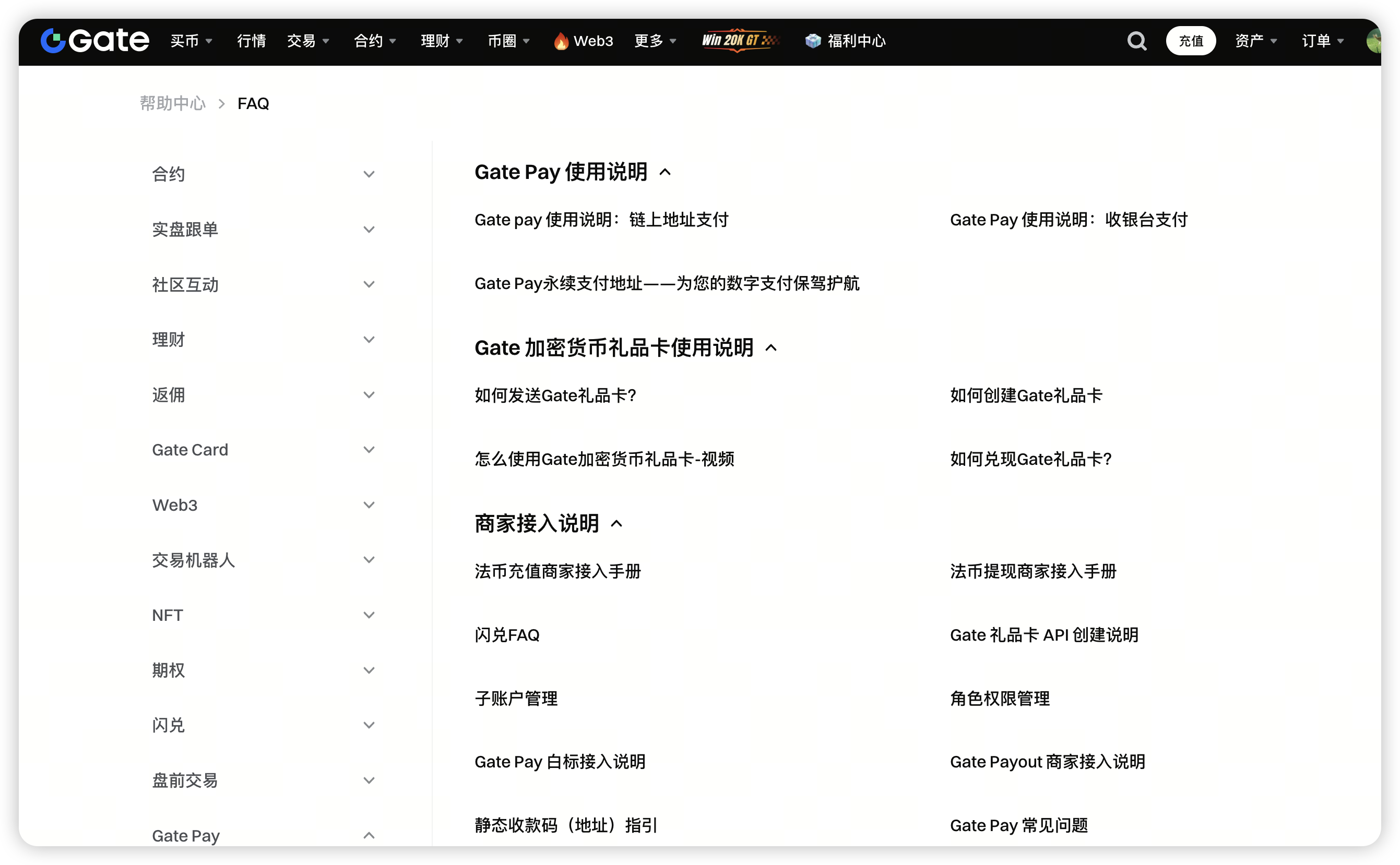1400x865 pixels.
Task: Open the 资产 dropdown menu
Action: pos(1256,41)
